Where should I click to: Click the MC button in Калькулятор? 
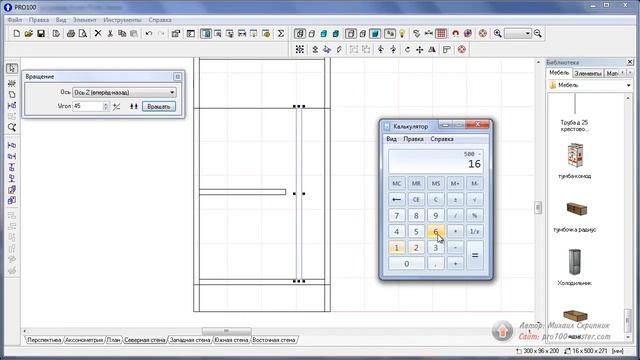coord(396,184)
